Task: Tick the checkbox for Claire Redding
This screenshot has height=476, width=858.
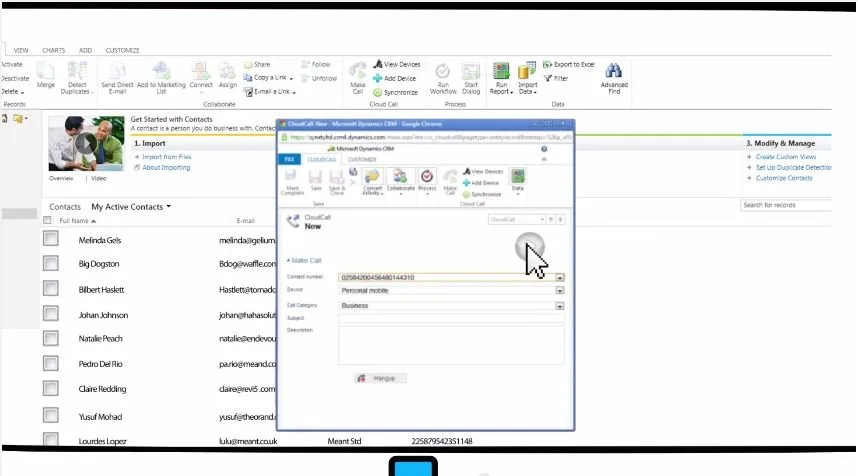Action: [51, 388]
